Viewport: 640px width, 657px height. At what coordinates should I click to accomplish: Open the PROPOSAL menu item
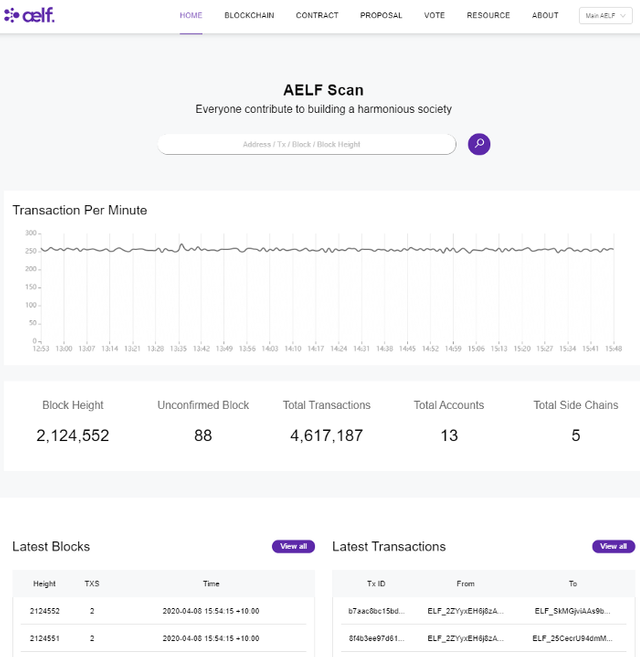[381, 16]
